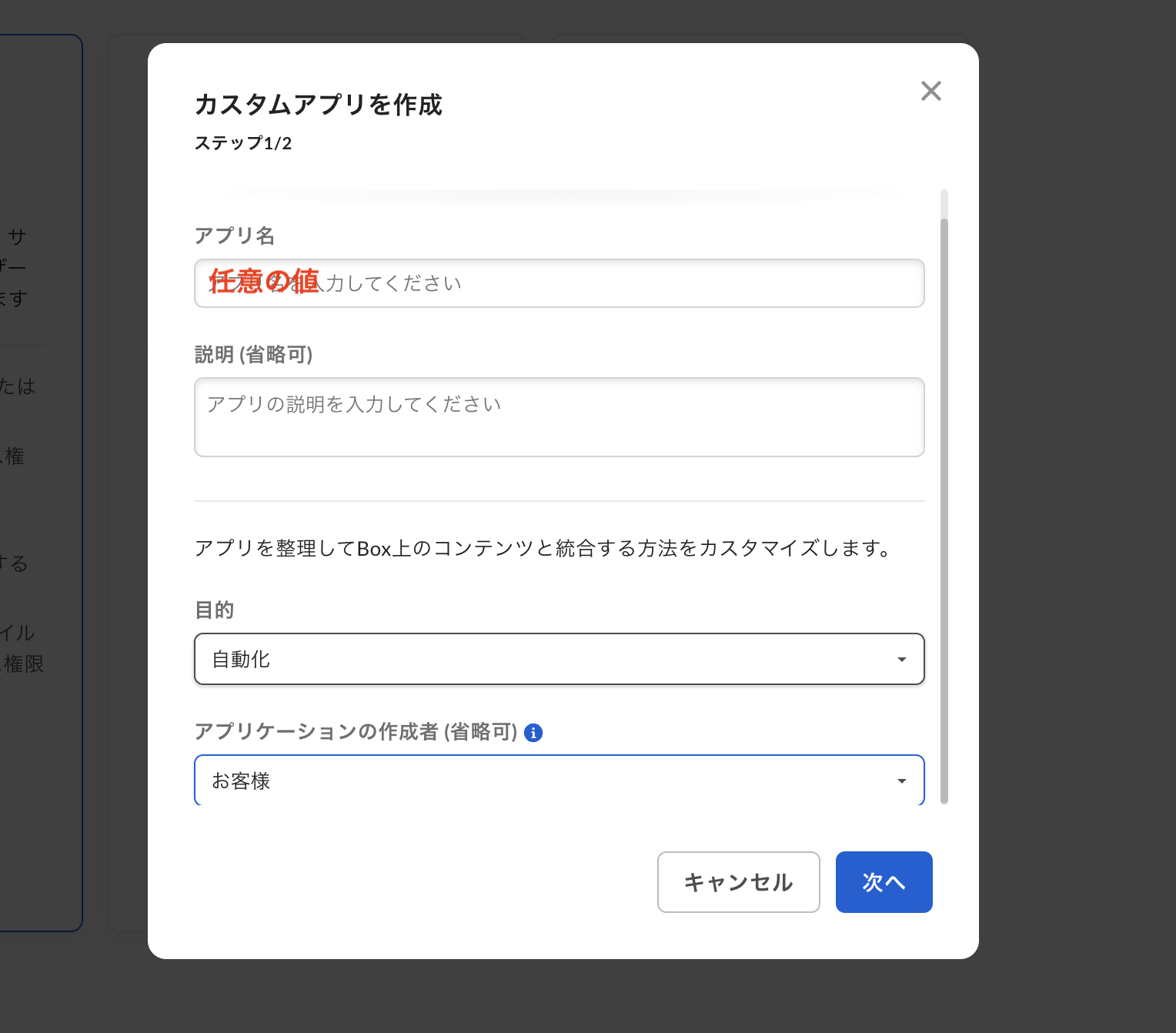Click the お客様 value in the creator box
Image resolution: width=1176 pixels, height=1033 pixels.
[242, 781]
